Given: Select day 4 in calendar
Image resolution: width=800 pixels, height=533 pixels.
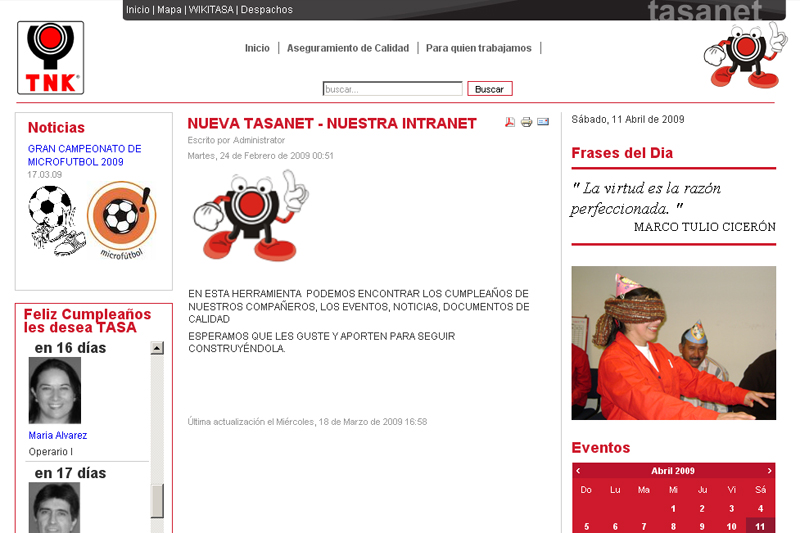Looking at the screenshot, I should click(x=760, y=509).
